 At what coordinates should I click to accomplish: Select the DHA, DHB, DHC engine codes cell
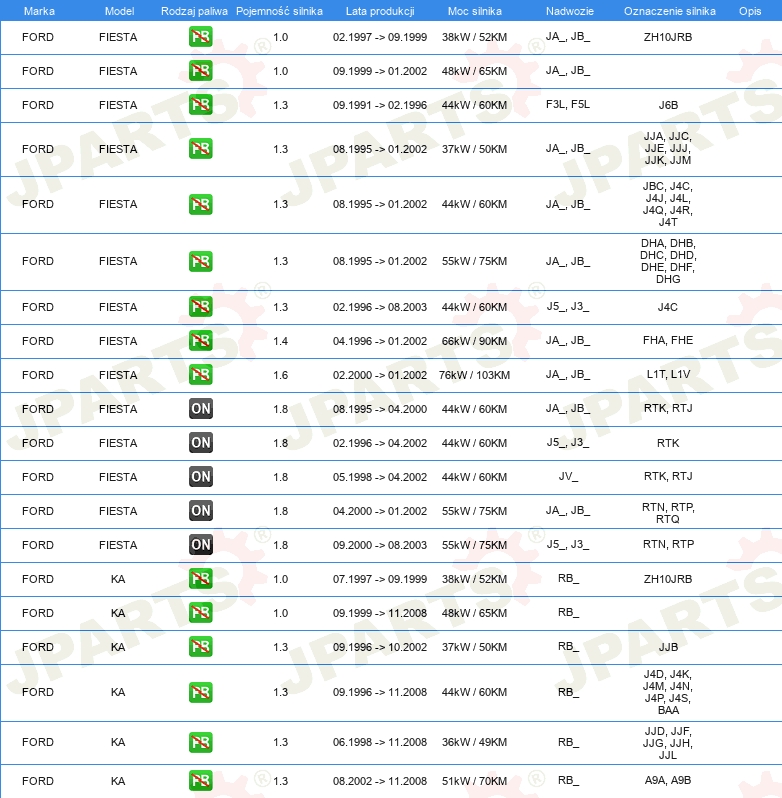click(668, 261)
